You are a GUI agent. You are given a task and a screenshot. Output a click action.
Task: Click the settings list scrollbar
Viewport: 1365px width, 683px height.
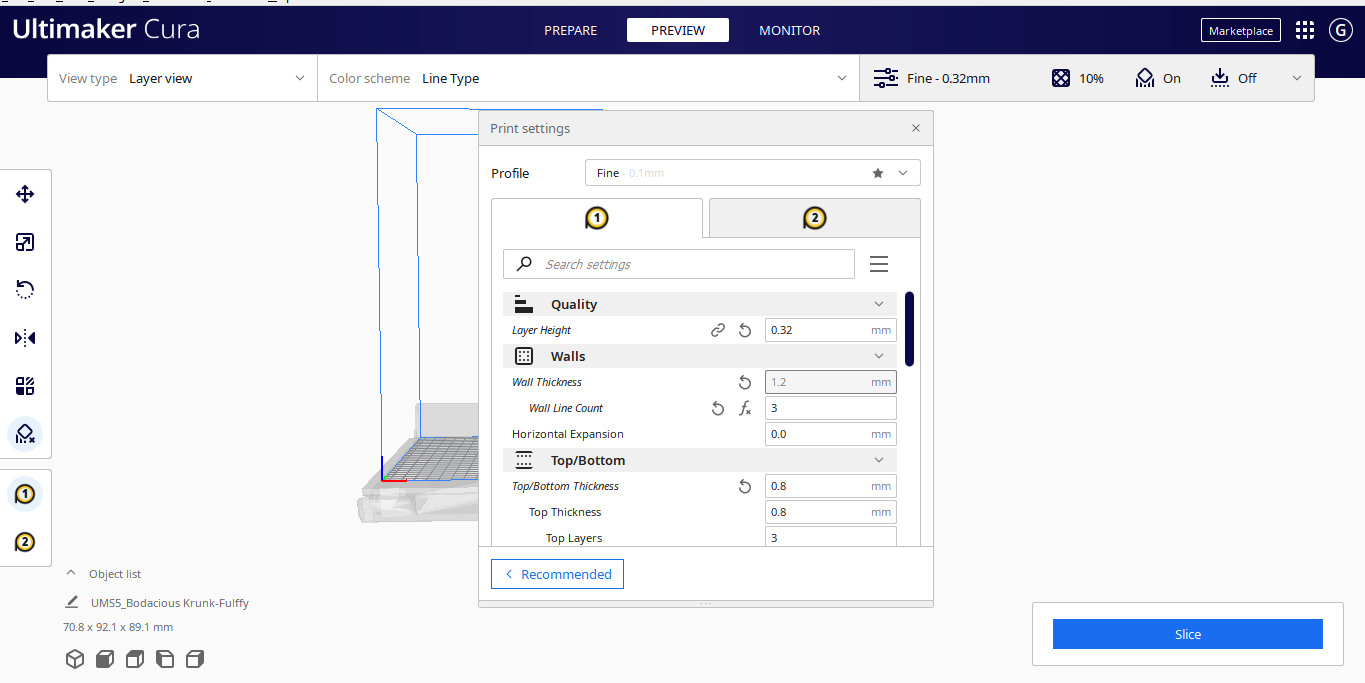[909, 329]
